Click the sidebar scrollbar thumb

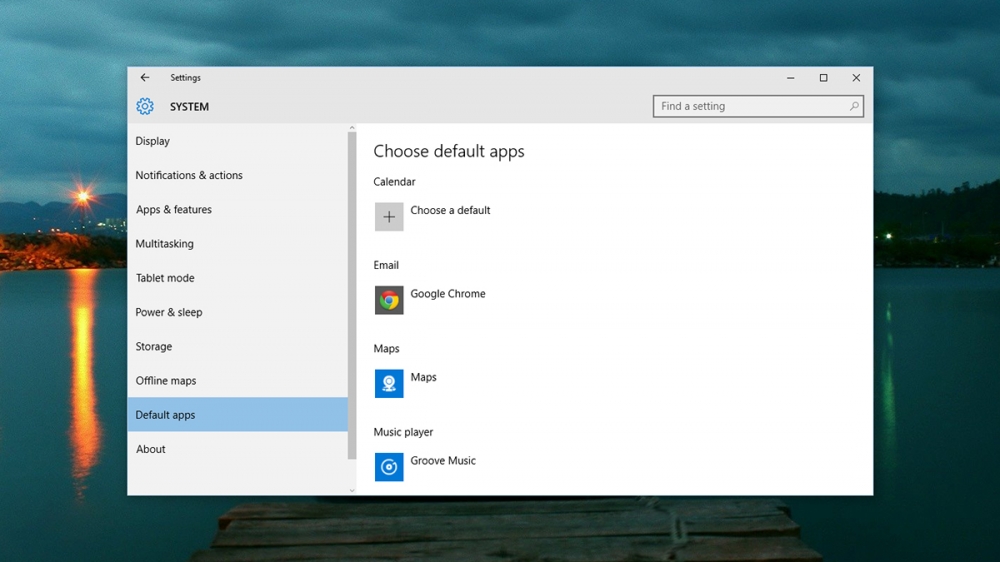click(352, 295)
